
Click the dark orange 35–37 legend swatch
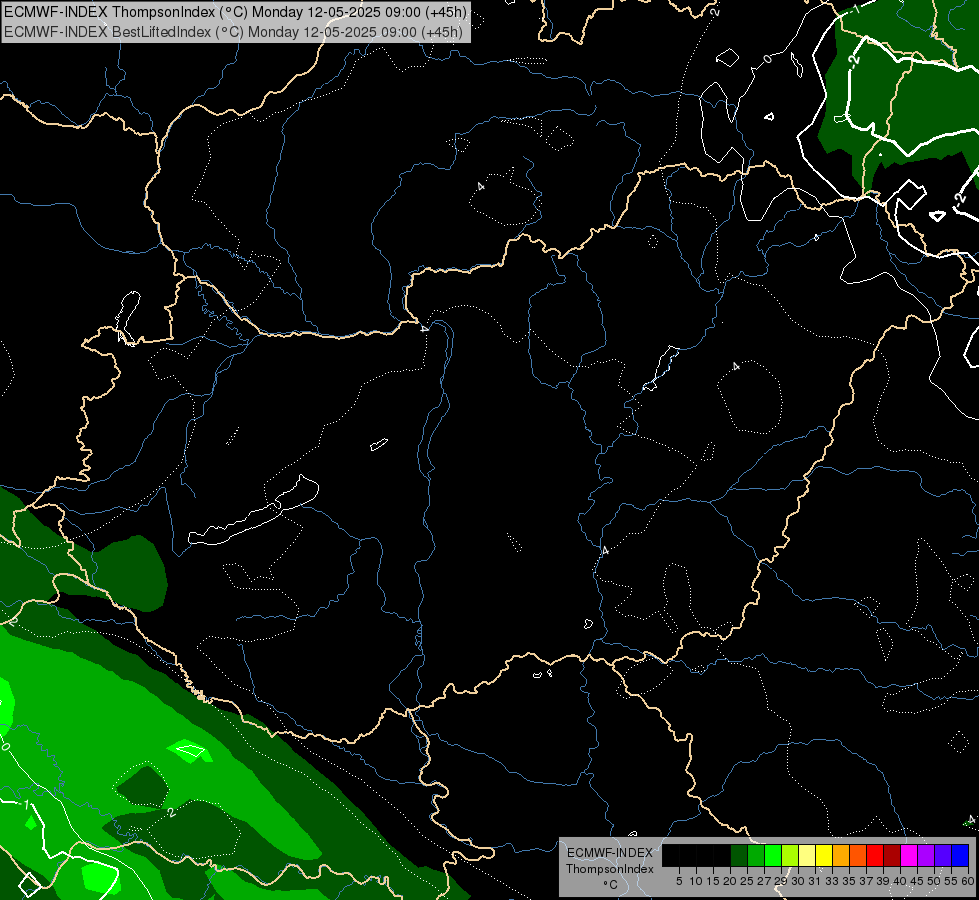point(858,855)
